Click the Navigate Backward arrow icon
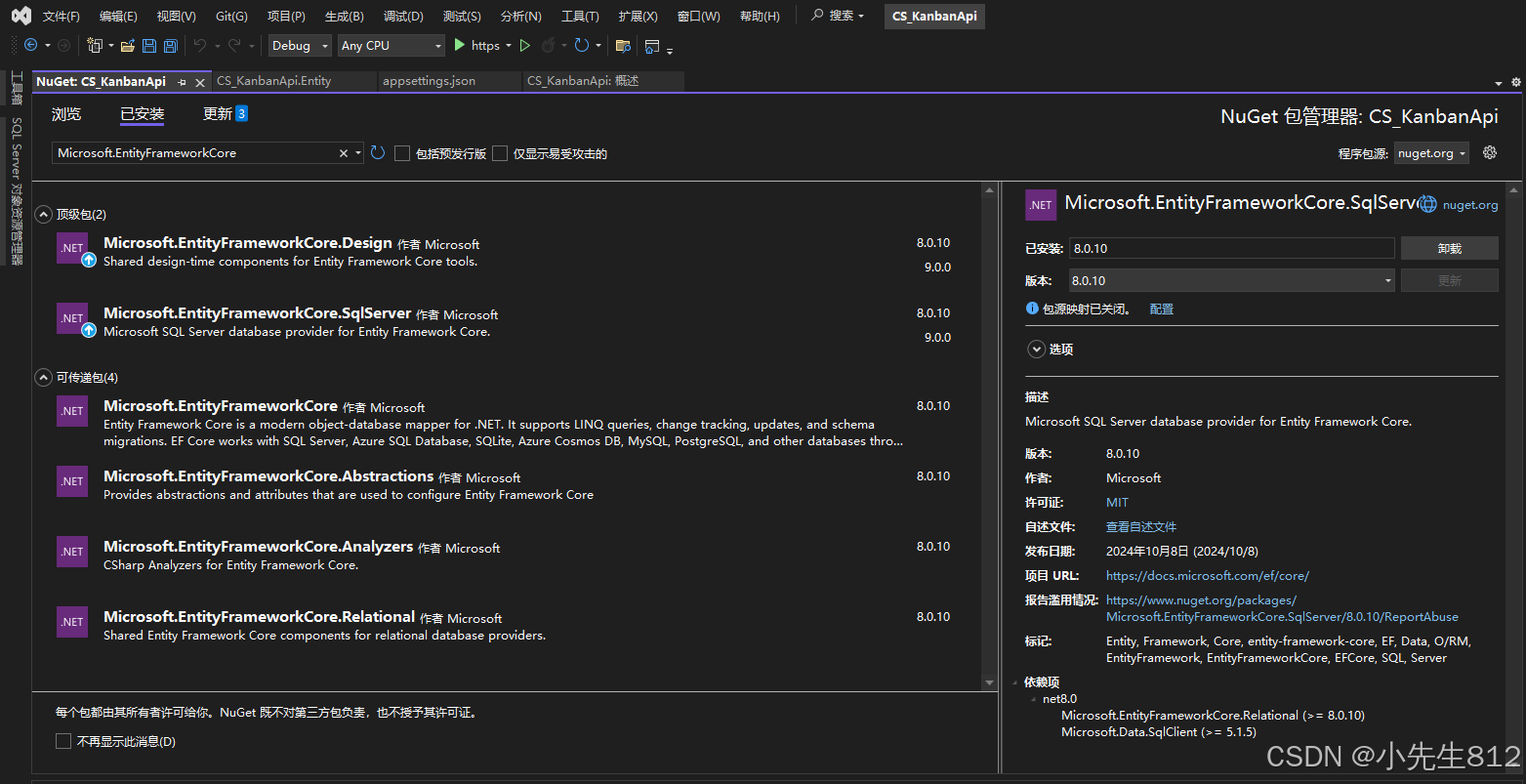 (30, 45)
